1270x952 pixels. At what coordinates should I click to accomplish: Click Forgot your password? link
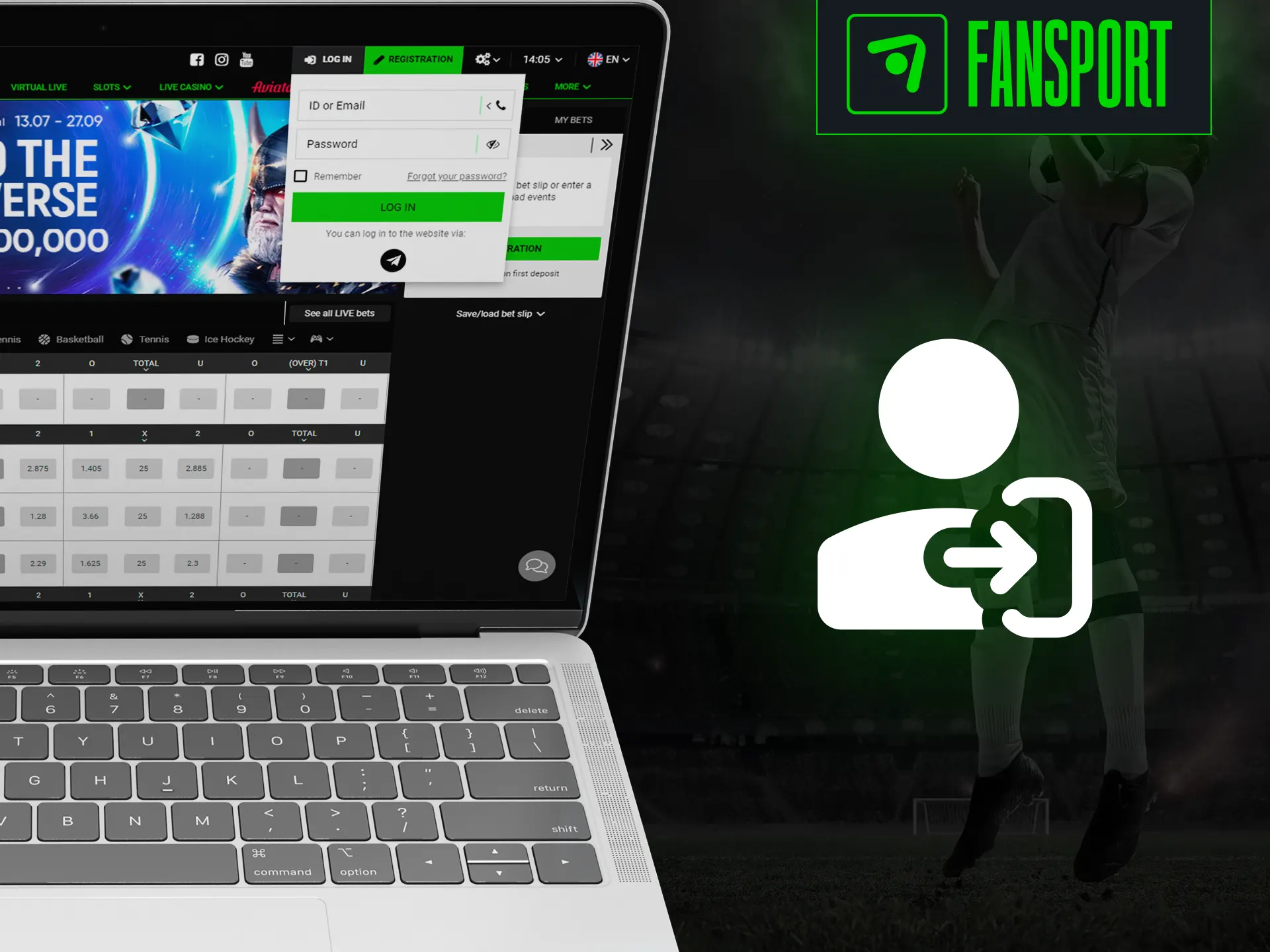tap(455, 176)
